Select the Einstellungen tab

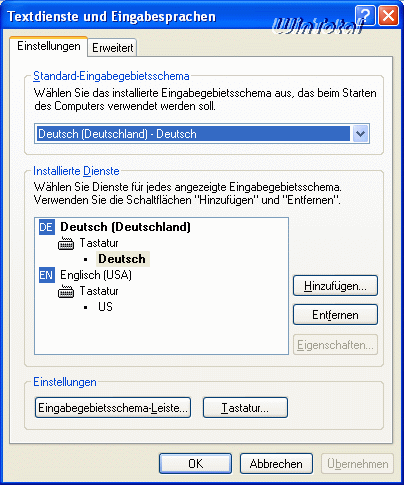(x=49, y=46)
